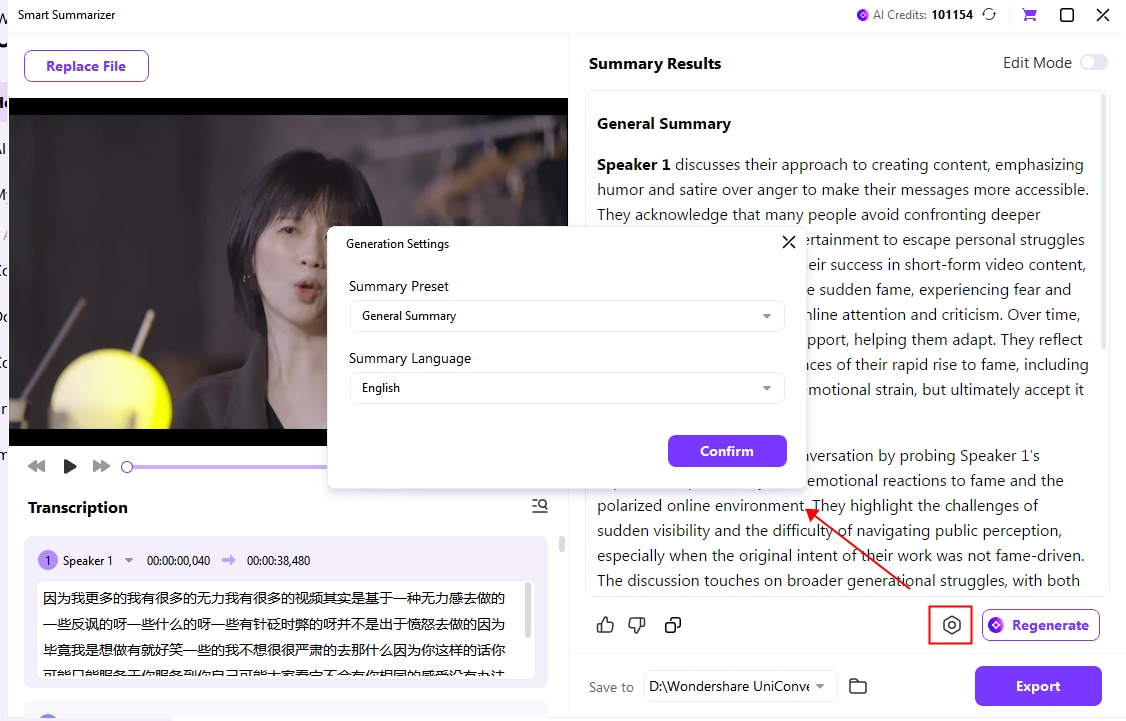1126x721 pixels.
Task: Expand the Save to path dropdown
Action: pos(820,686)
